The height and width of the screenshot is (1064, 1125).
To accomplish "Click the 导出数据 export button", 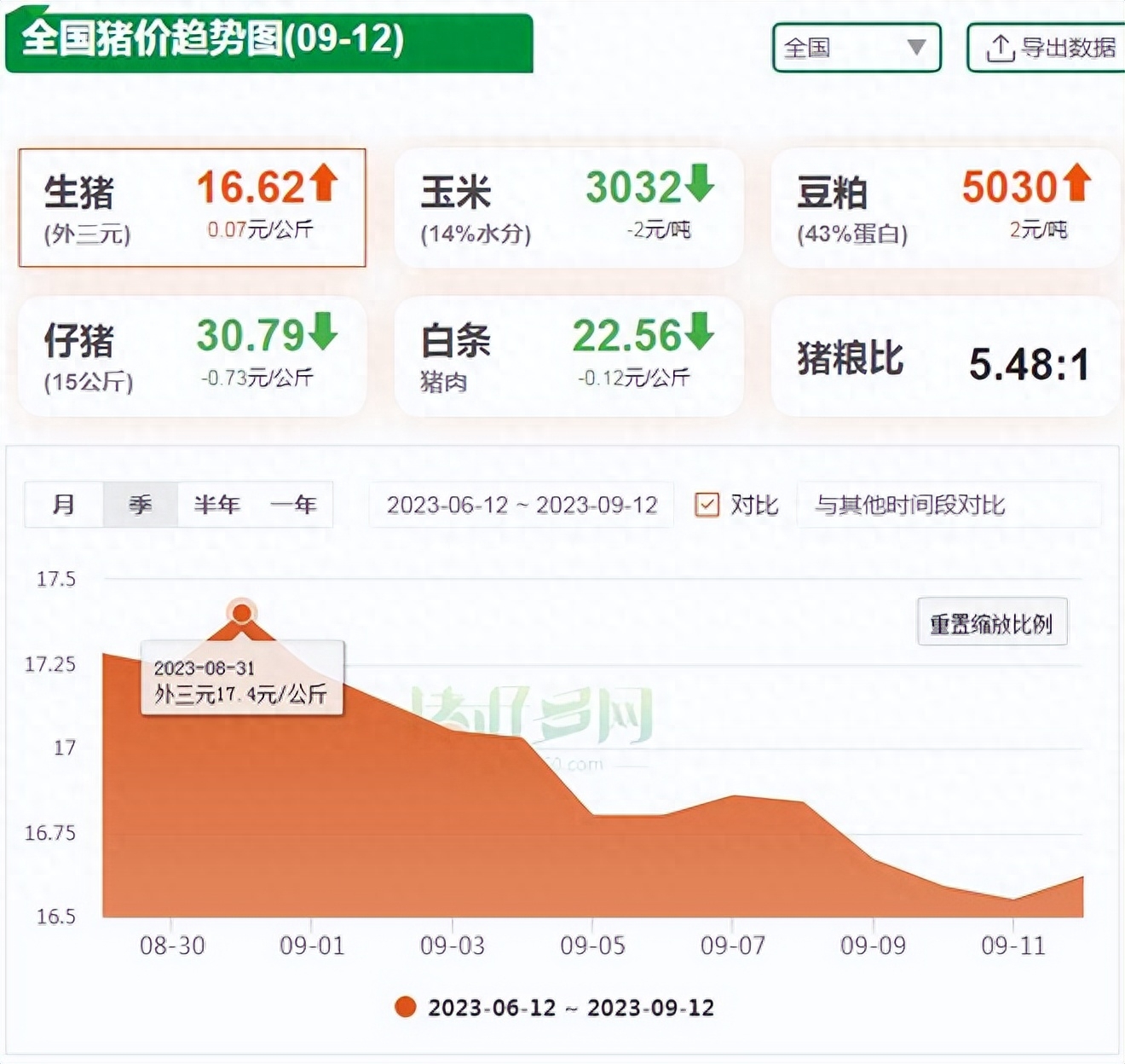I will point(1047,48).
